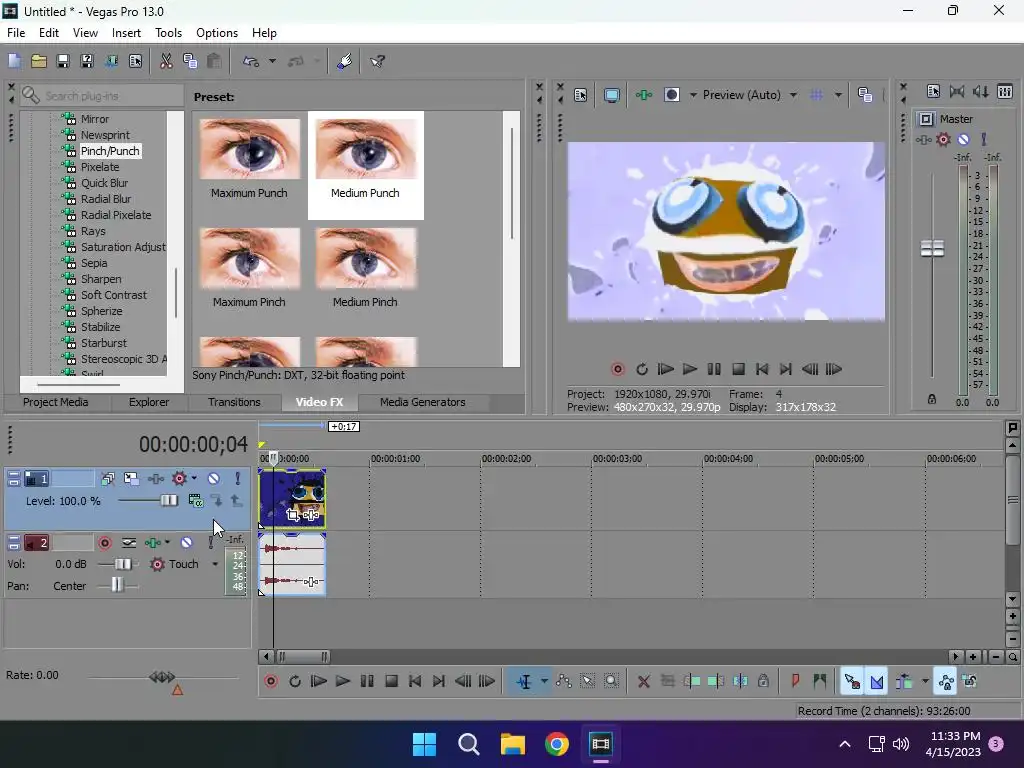Screen dimensions: 1024x768
Task: Open Touch automation mode dropdown
Action: [x=215, y=564]
